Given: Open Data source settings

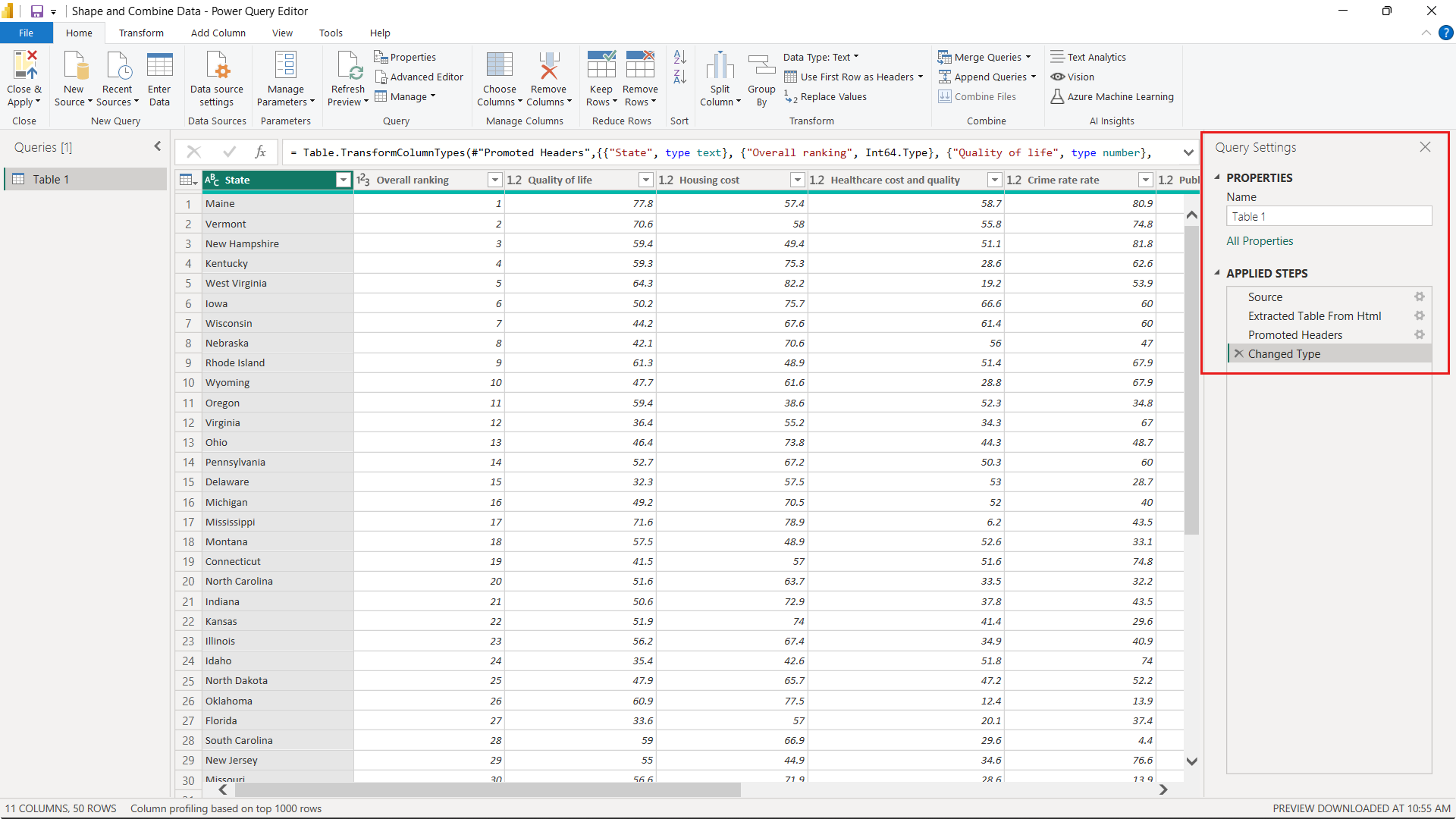Looking at the screenshot, I should pyautogui.click(x=217, y=79).
